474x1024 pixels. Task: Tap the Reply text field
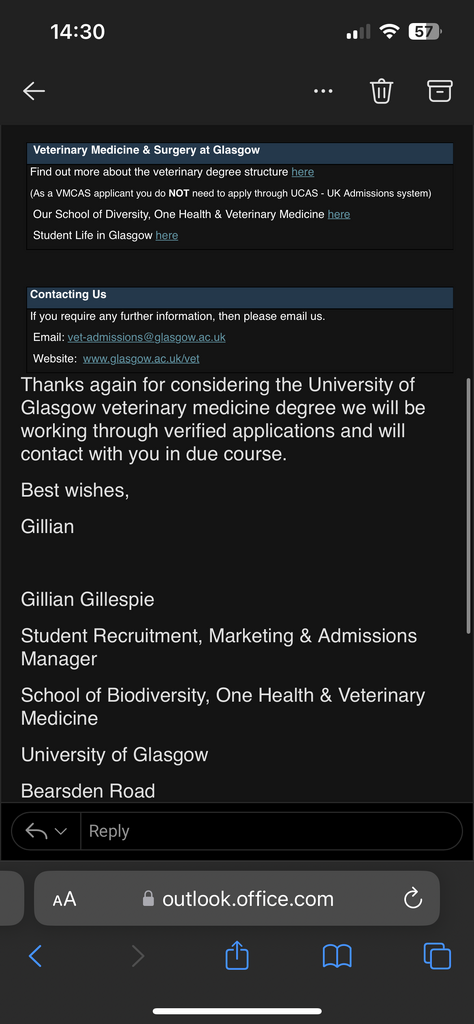pos(271,831)
